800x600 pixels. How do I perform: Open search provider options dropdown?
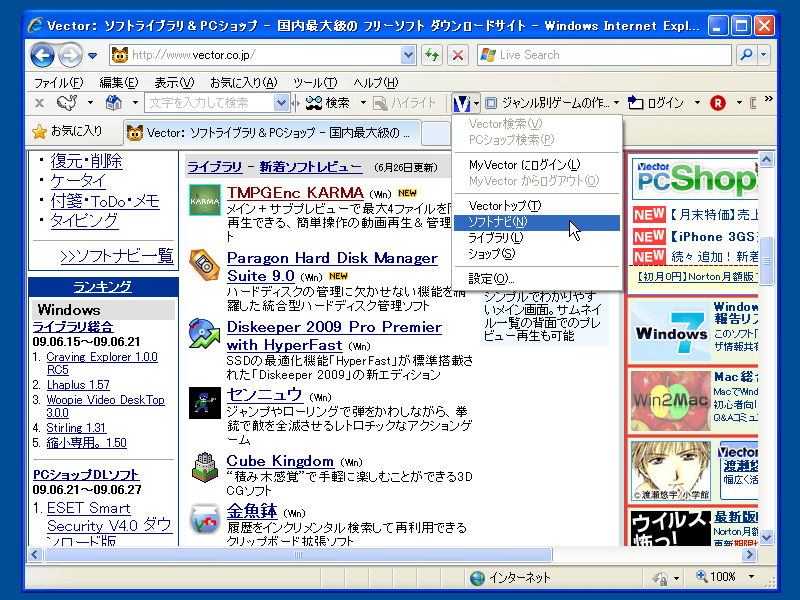[x=764, y=55]
